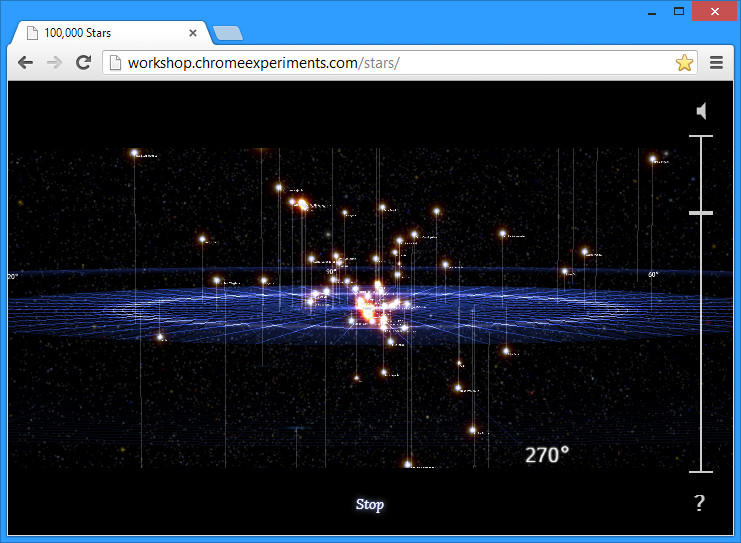Click the Stop link below the star view
Viewport: 741px width, 543px height.
[369, 504]
